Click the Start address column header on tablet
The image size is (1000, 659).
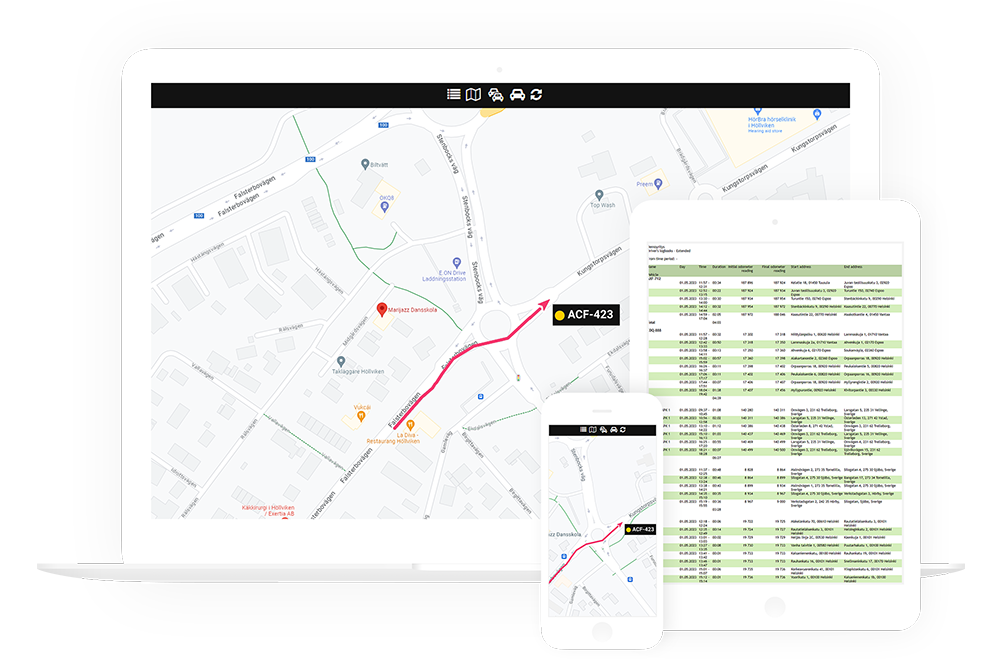[800, 267]
